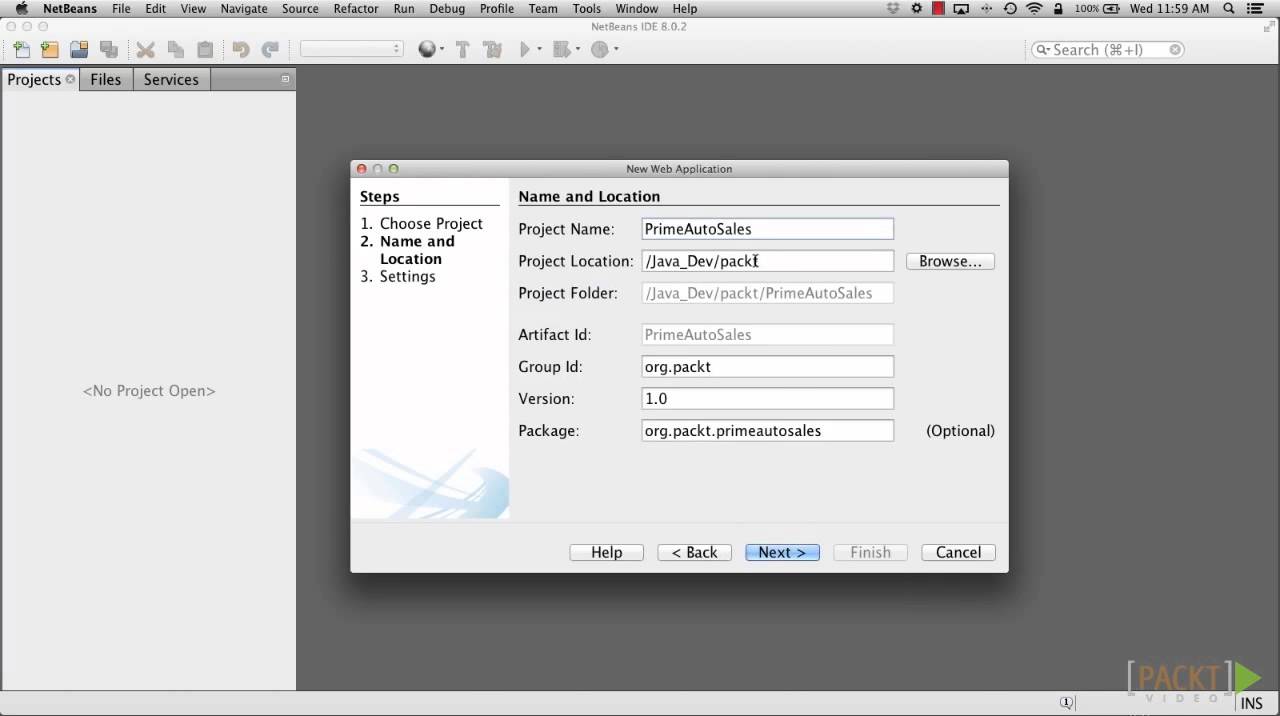This screenshot has width=1280, height=716.
Task: Click the Dropbox icon in menu bar
Action: click(x=893, y=9)
